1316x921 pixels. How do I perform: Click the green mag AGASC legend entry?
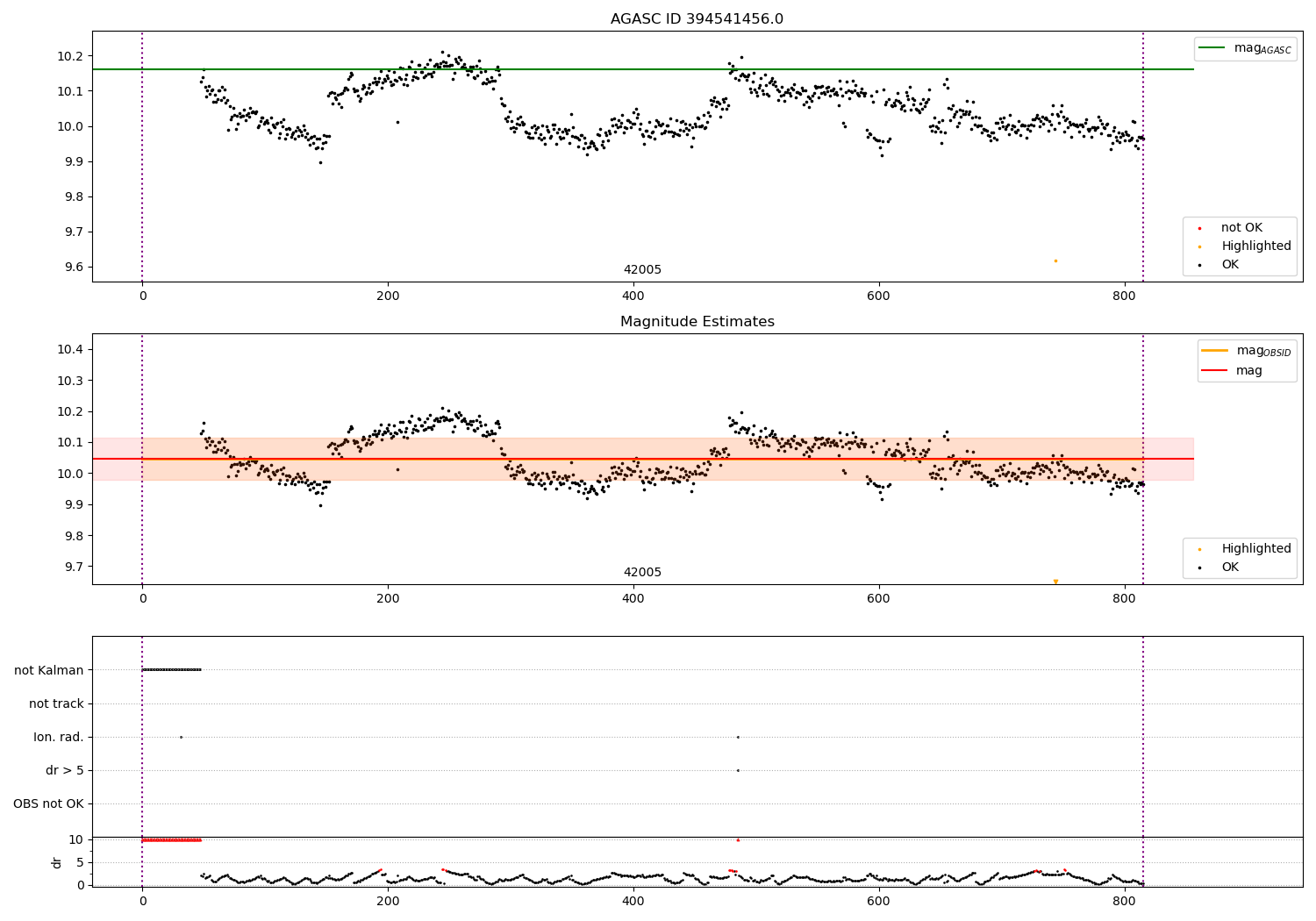click(1245, 48)
